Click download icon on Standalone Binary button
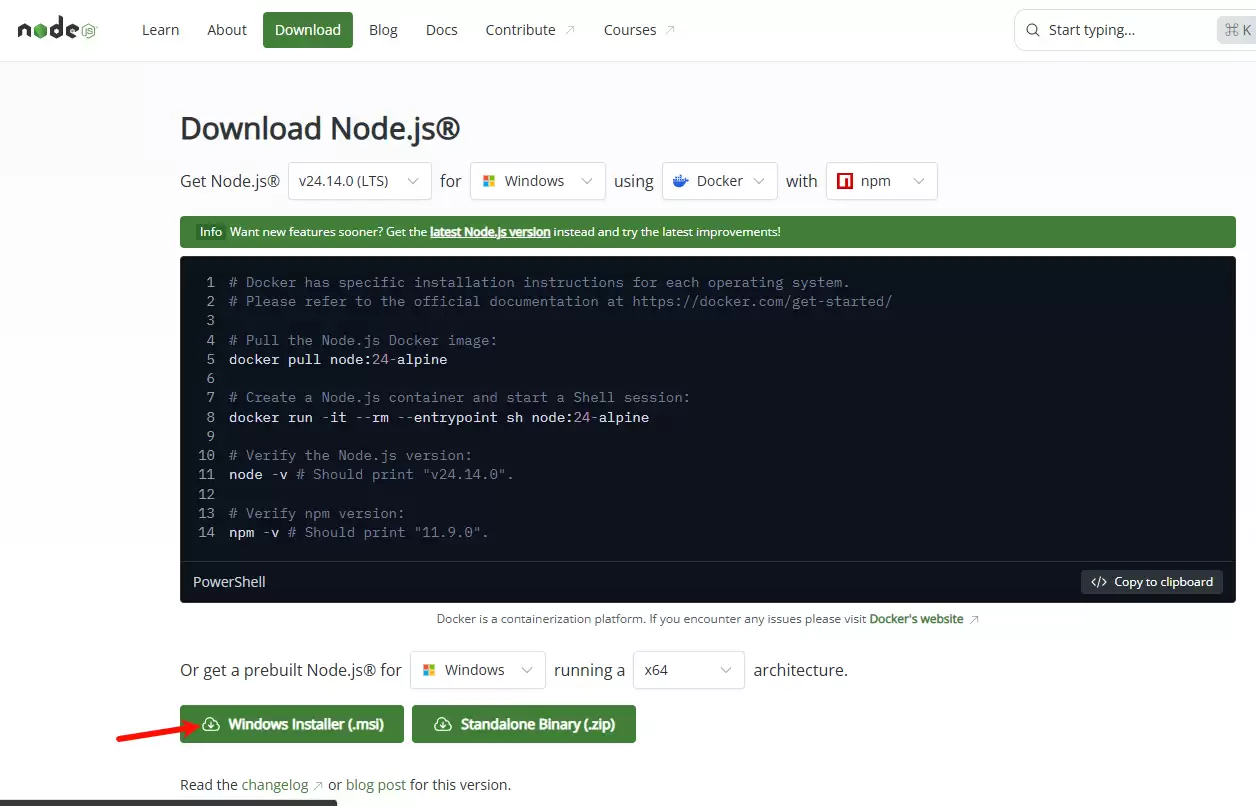1256x806 pixels. pos(443,724)
